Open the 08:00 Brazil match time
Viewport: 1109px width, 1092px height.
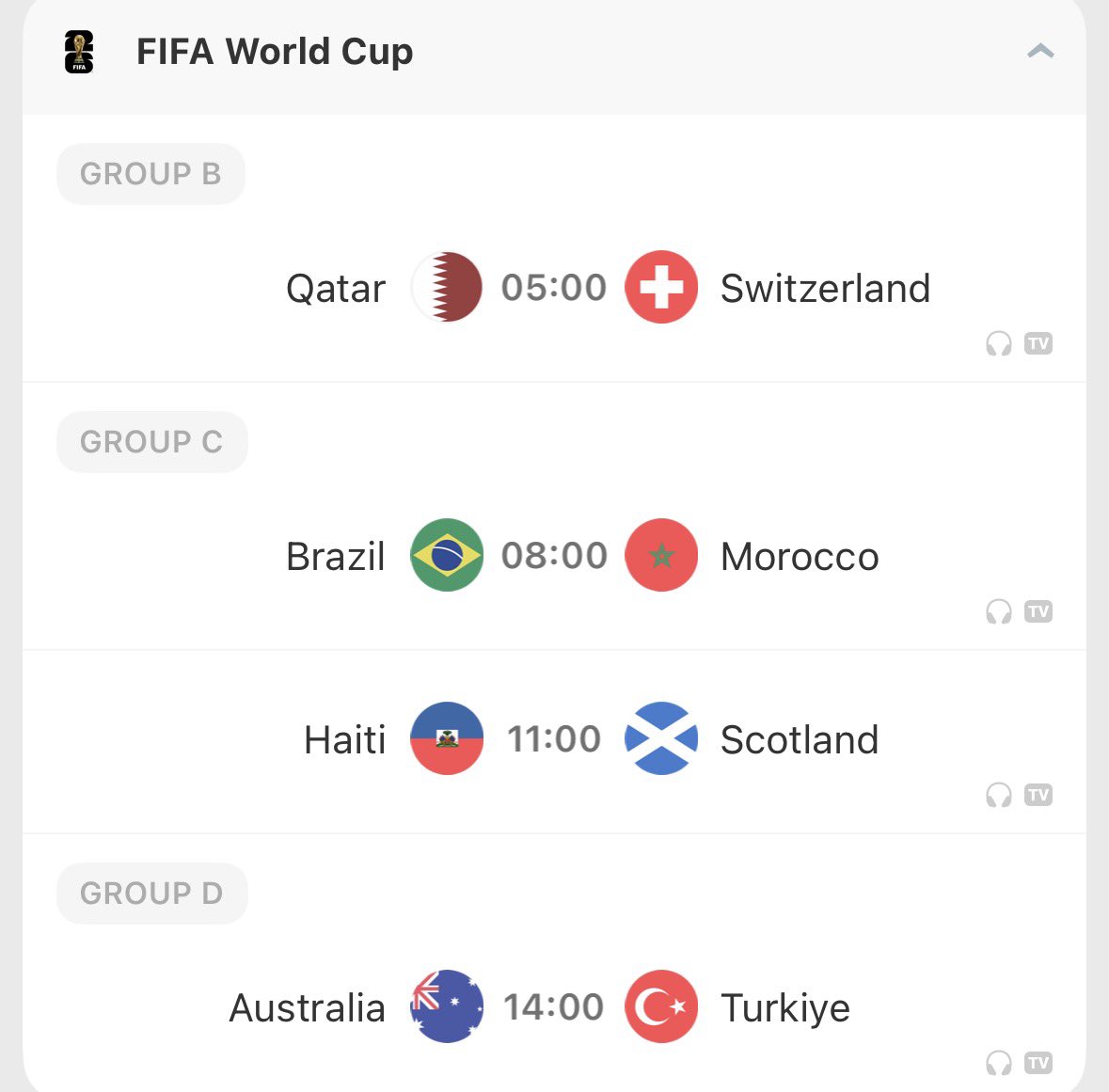(555, 555)
